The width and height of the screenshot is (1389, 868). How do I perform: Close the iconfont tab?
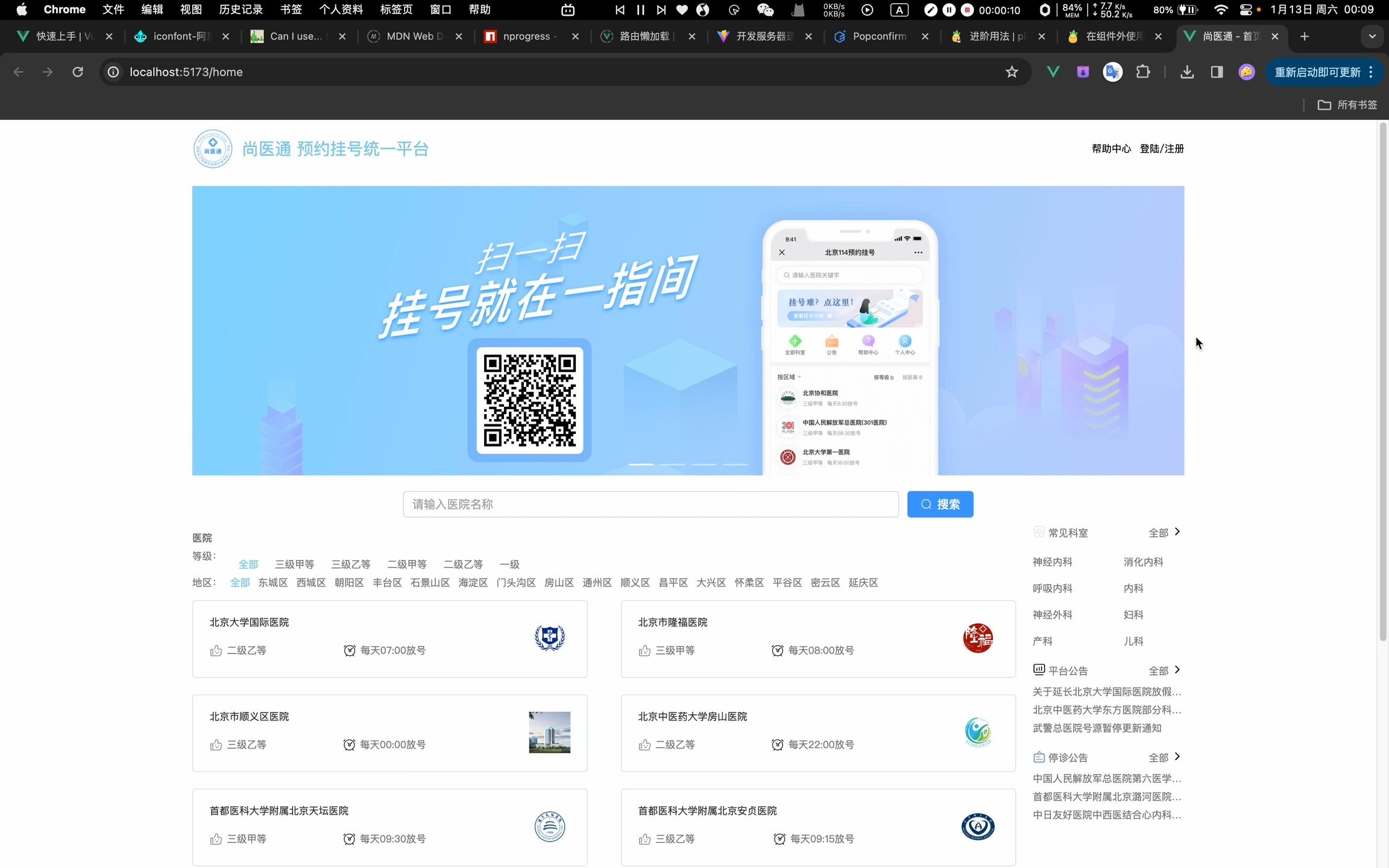(x=225, y=37)
